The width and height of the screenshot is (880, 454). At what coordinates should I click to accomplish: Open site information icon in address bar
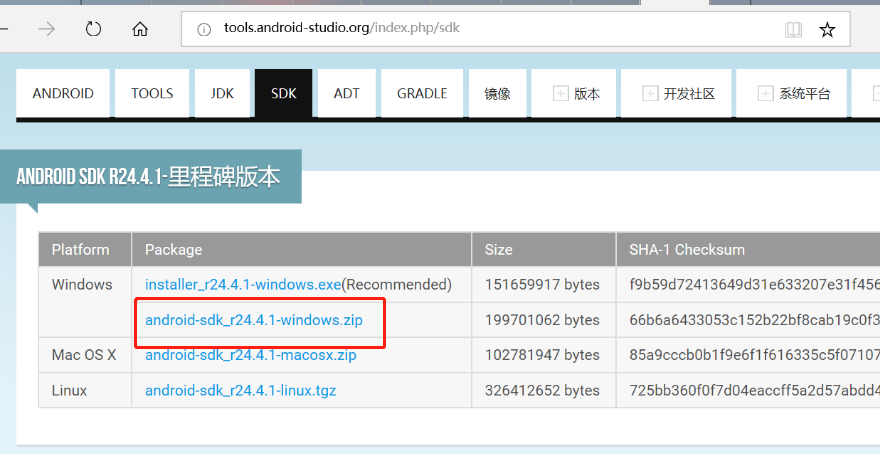204,29
